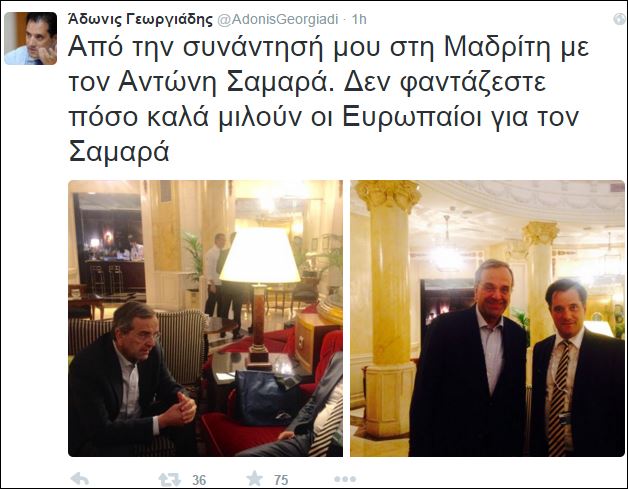Image resolution: width=628 pixels, height=489 pixels.
Task: Click the lit table lamp in left photo
Action: pos(260,296)
